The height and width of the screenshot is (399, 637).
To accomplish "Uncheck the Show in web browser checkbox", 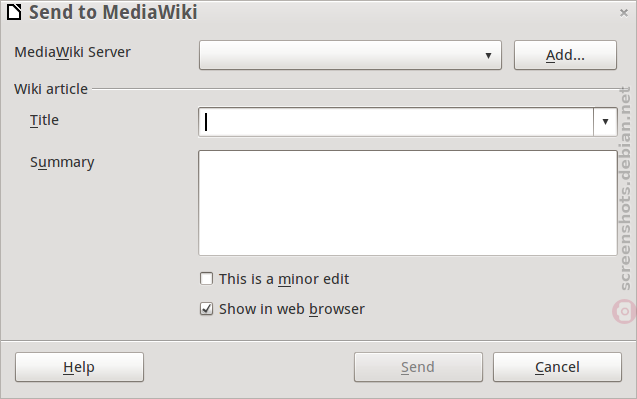I will point(206,309).
